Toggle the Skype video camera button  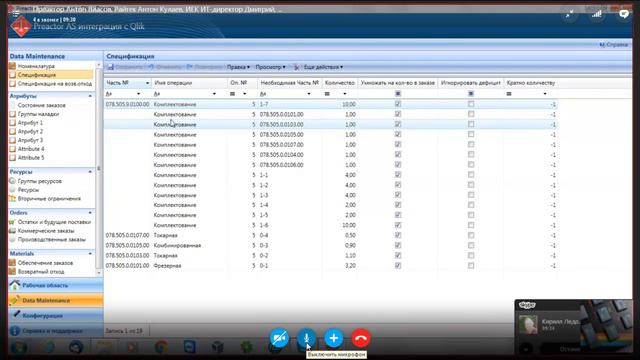(x=279, y=338)
